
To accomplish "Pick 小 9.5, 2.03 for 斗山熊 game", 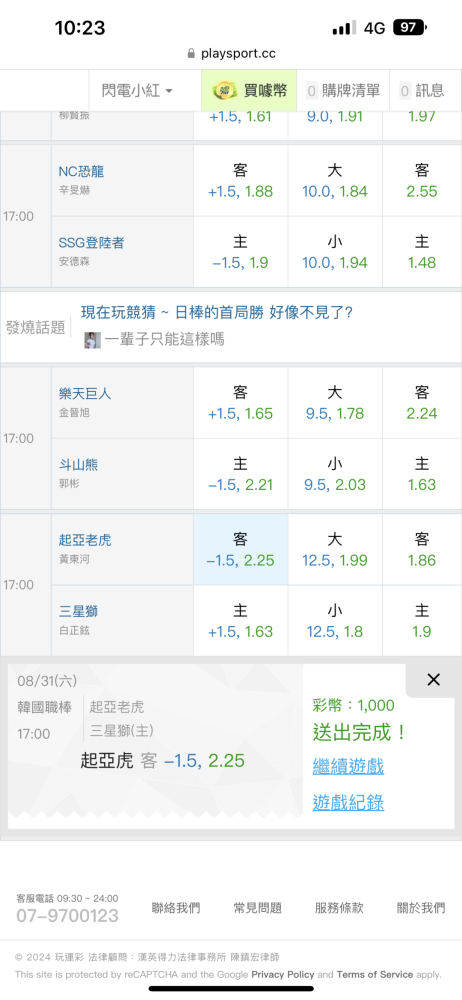I will (335, 474).
